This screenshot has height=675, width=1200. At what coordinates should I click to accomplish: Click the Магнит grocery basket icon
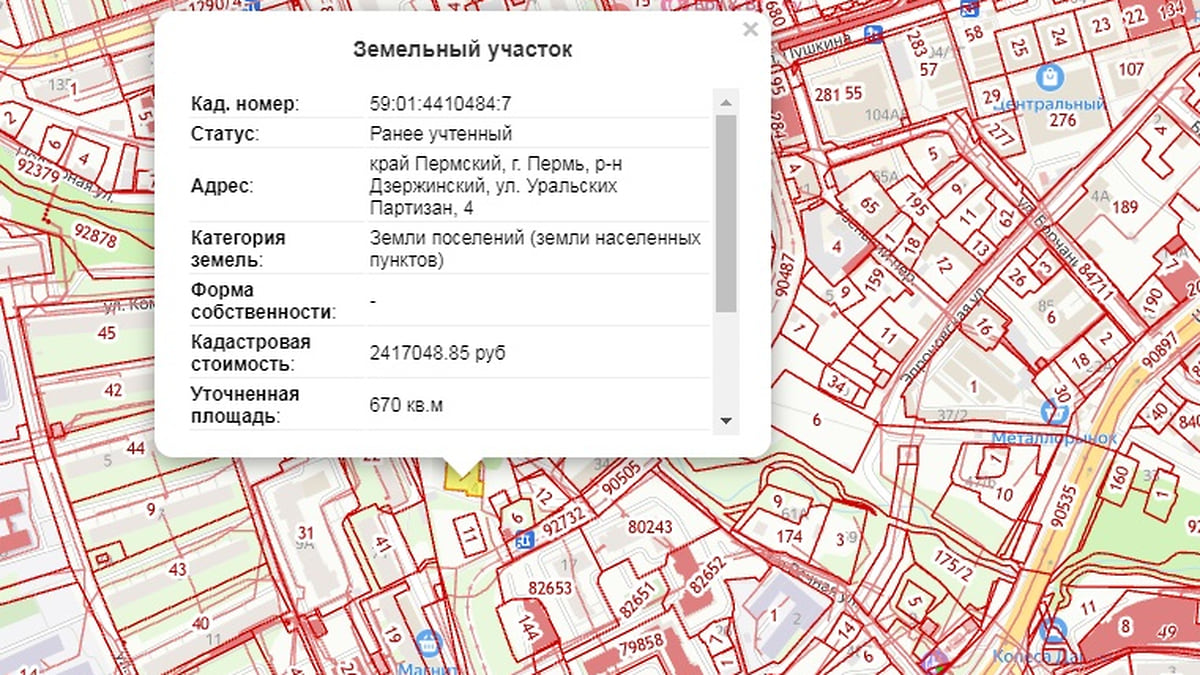[428, 643]
